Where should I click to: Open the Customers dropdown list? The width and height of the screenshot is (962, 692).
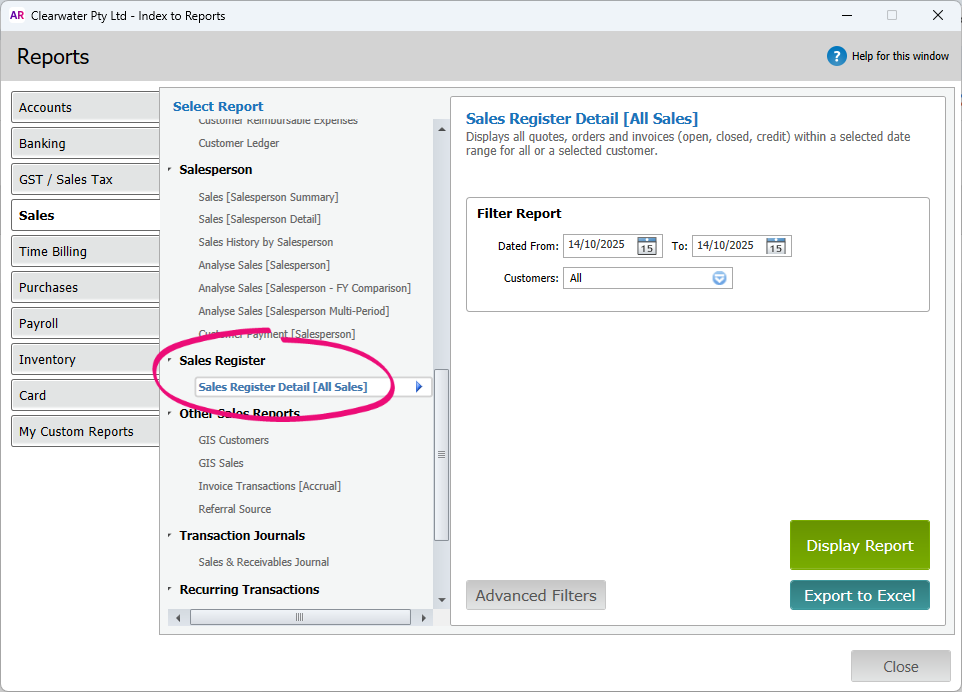(719, 278)
